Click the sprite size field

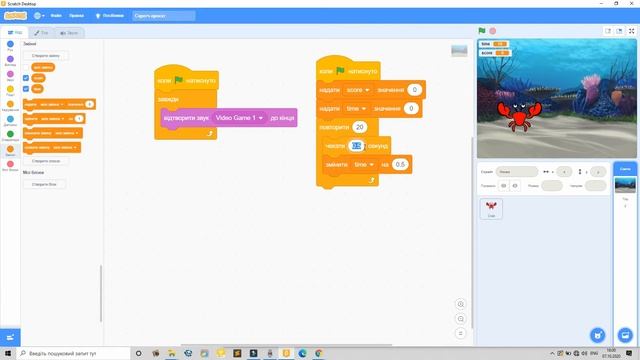pyautogui.click(x=552, y=186)
